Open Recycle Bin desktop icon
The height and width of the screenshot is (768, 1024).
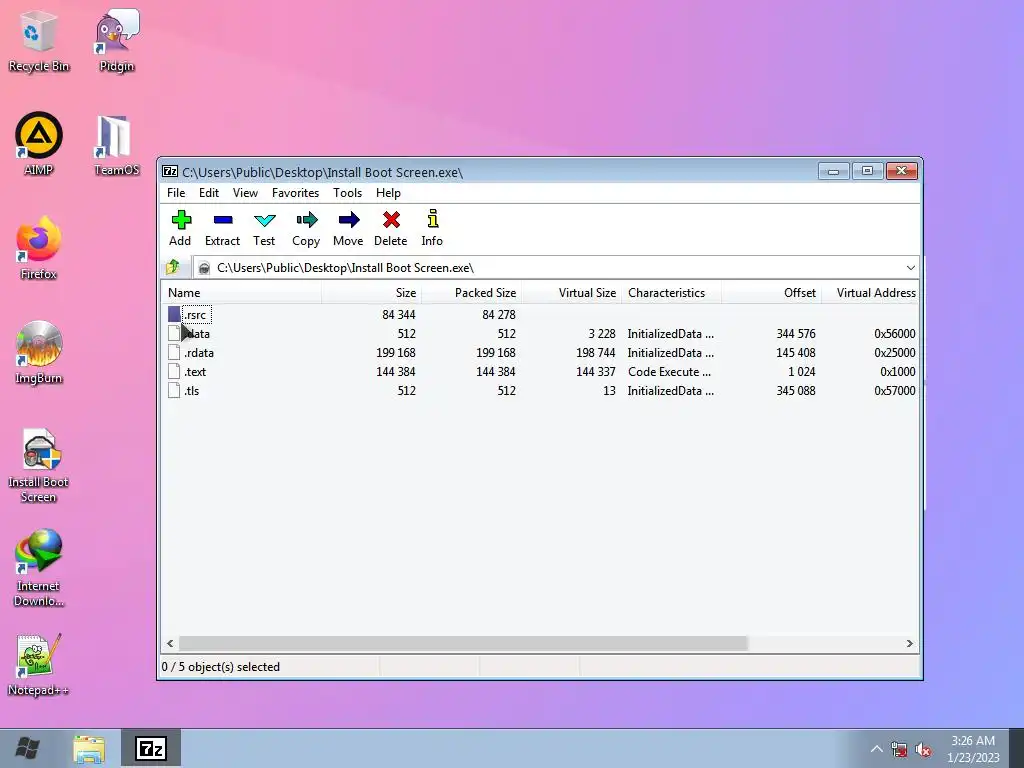click(x=39, y=40)
